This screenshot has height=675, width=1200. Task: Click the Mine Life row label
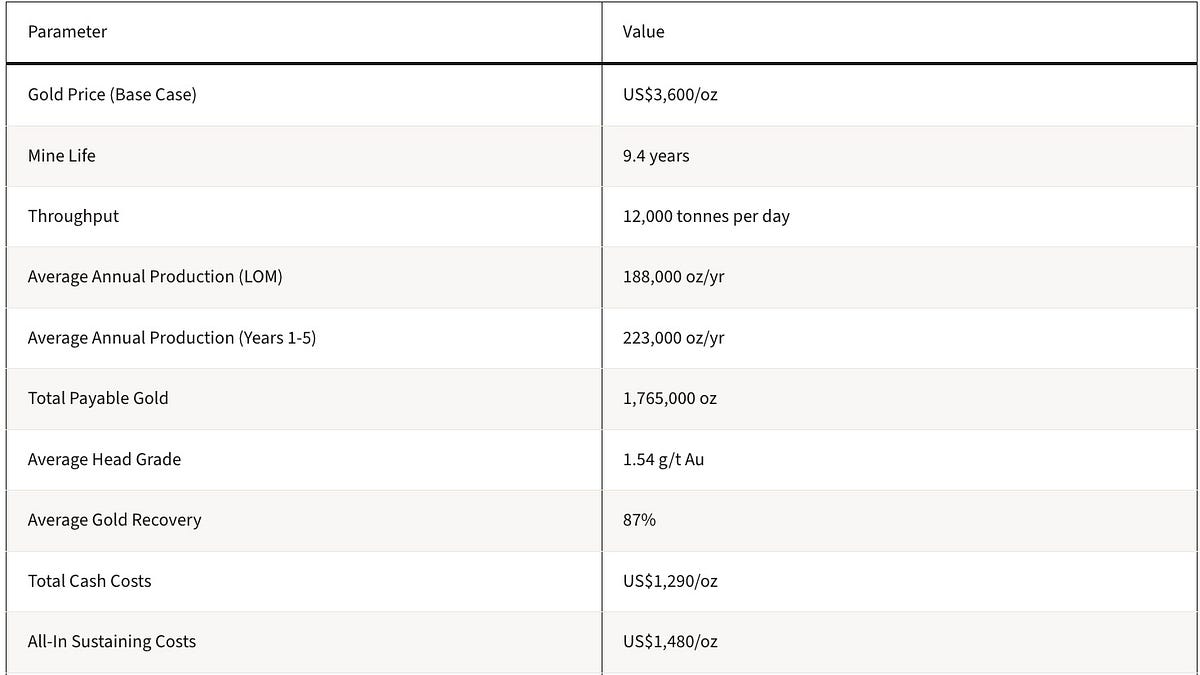tap(62, 156)
